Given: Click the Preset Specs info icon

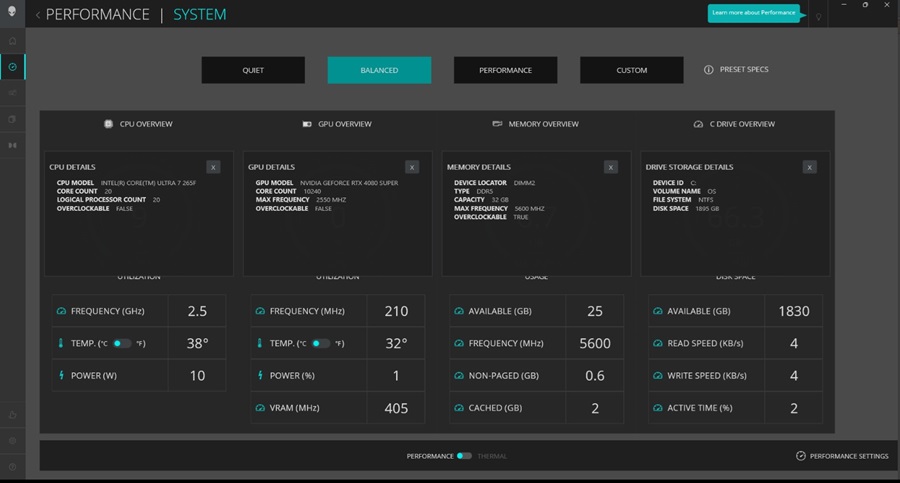Looking at the screenshot, I should (708, 70).
